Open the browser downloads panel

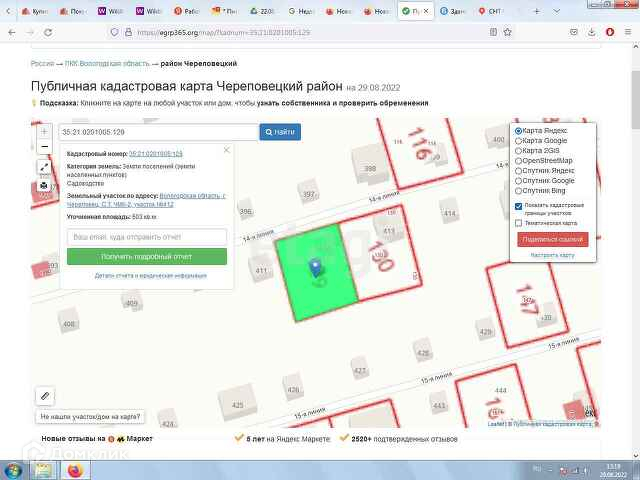coord(591,32)
